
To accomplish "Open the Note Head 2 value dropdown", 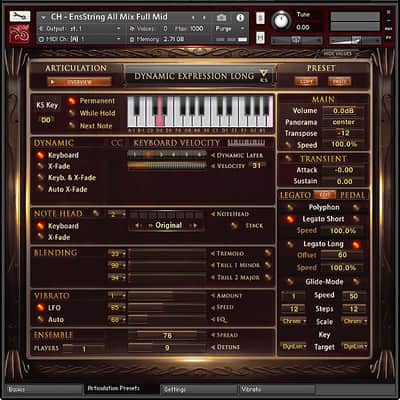I will [x=117, y=214].
